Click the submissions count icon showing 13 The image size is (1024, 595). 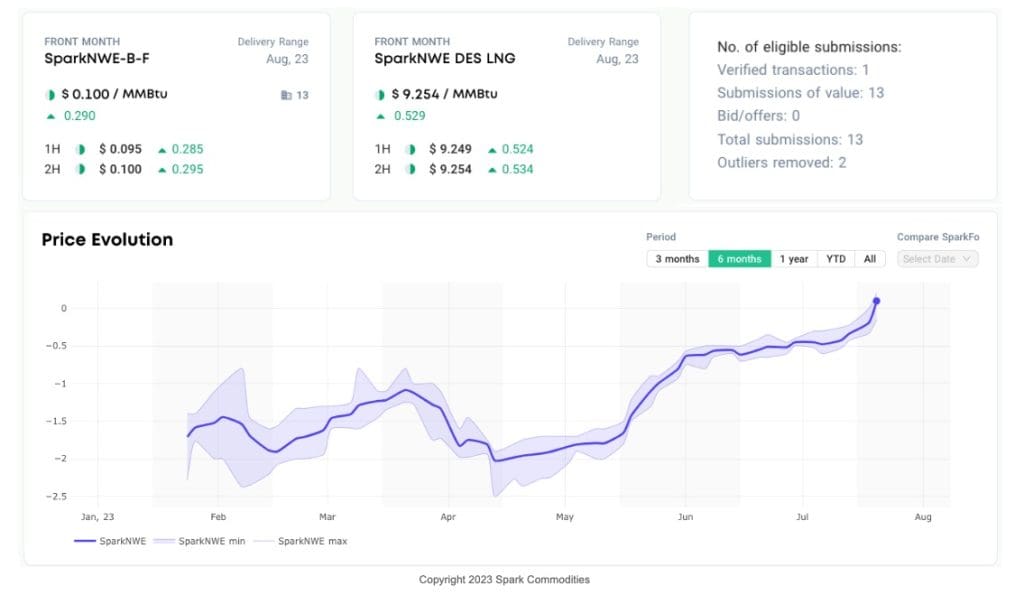[x=286, y=95]
